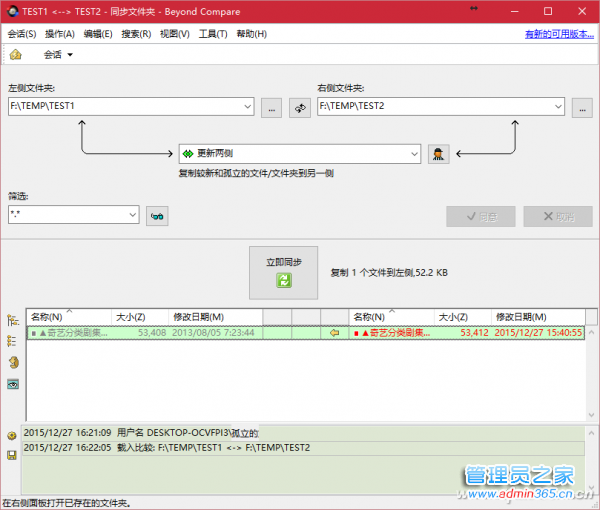Select the right red file name entry
This screenshot has width=600, height=510.
point(392,333)
